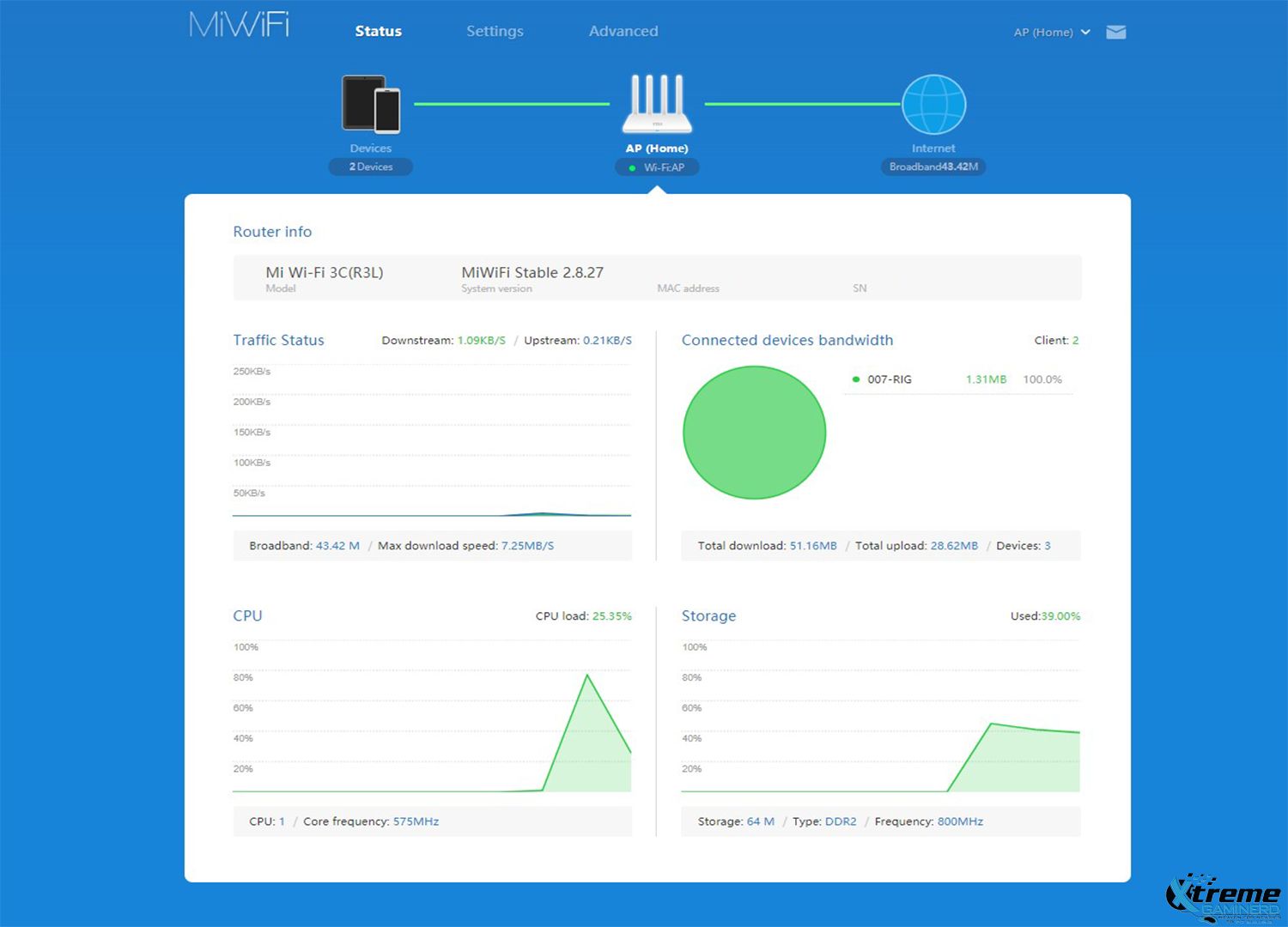Screen dimensions: 1288x927
Task: Click the MiWiFi logo
Action: (239, 24)
